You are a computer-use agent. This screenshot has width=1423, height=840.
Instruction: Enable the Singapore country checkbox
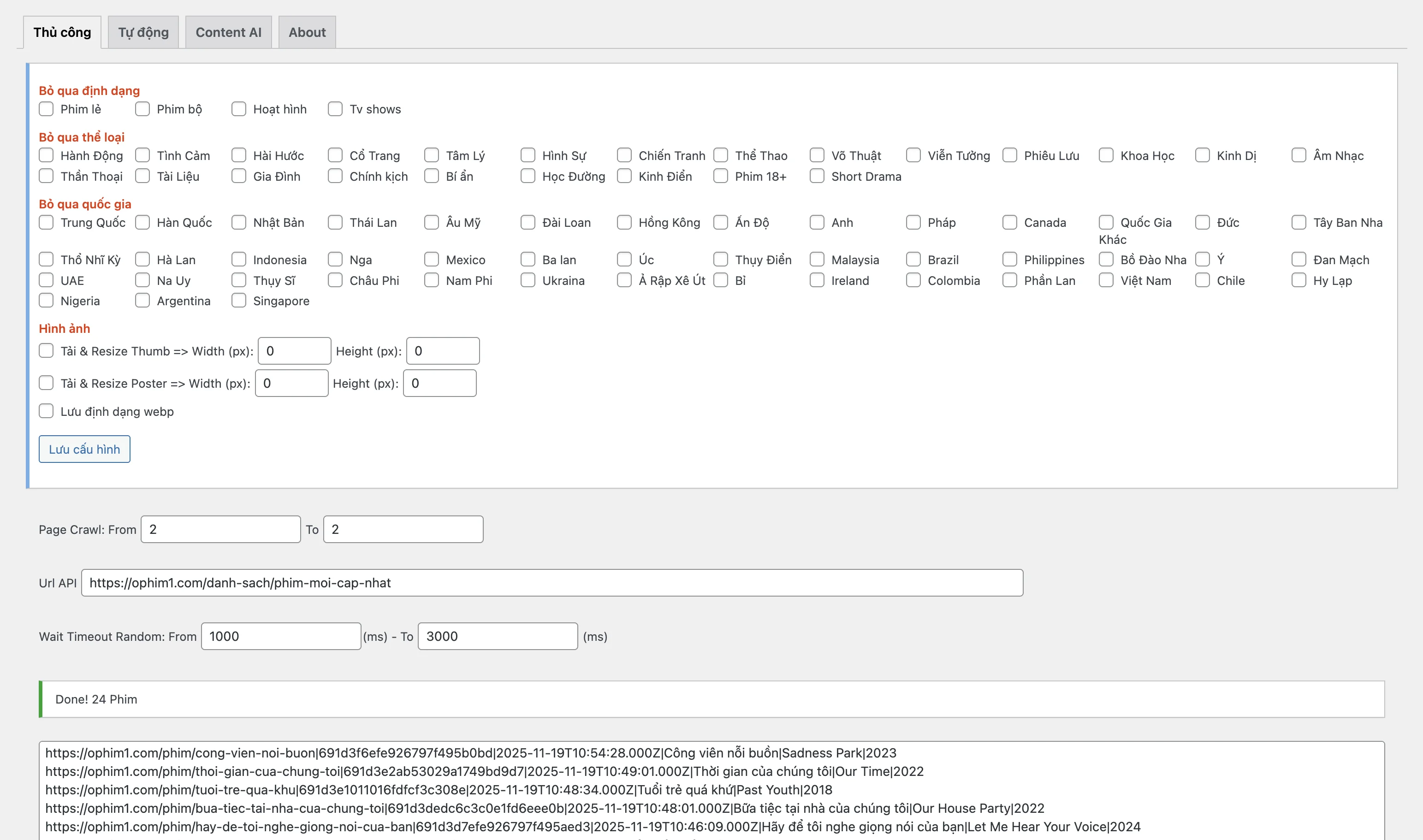(x=238, y=301)
